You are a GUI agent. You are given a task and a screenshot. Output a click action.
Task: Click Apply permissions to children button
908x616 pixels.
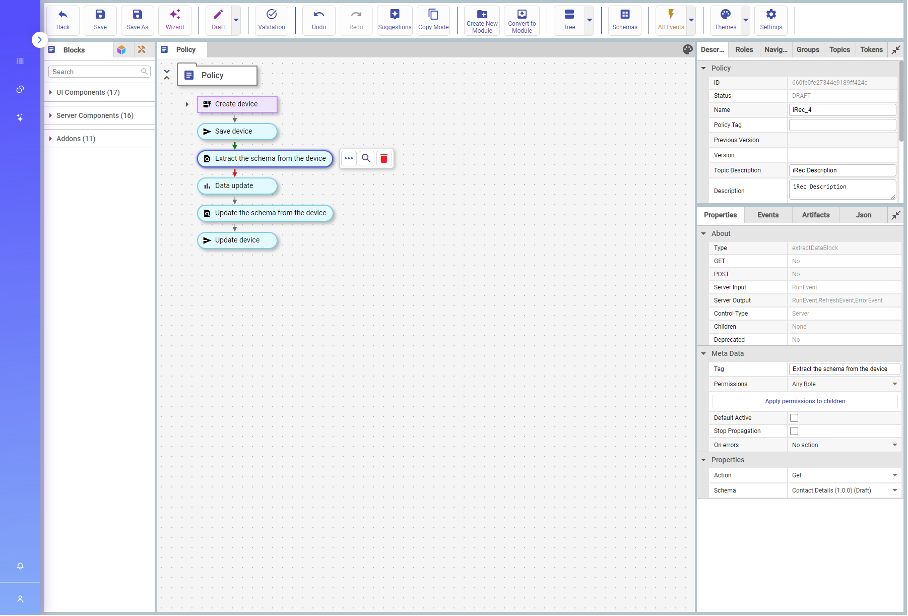(x=805, y=401)
